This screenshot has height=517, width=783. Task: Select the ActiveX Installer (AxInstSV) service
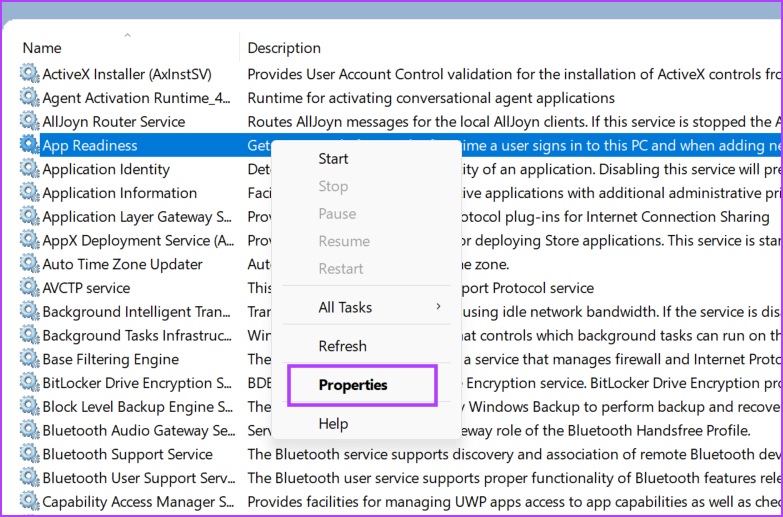point(127,74)
